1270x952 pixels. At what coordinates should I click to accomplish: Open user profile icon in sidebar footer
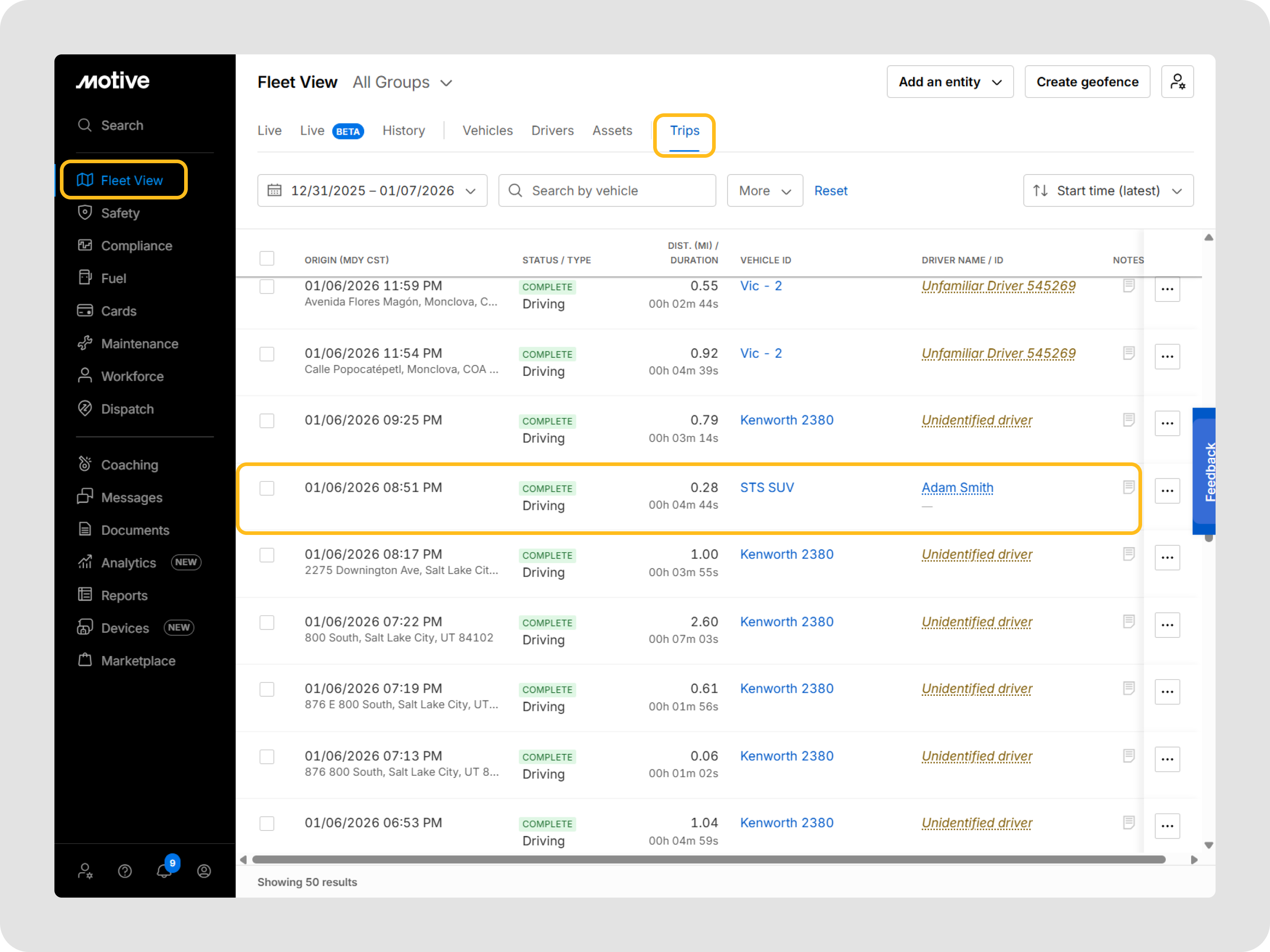tap(204, 871)
